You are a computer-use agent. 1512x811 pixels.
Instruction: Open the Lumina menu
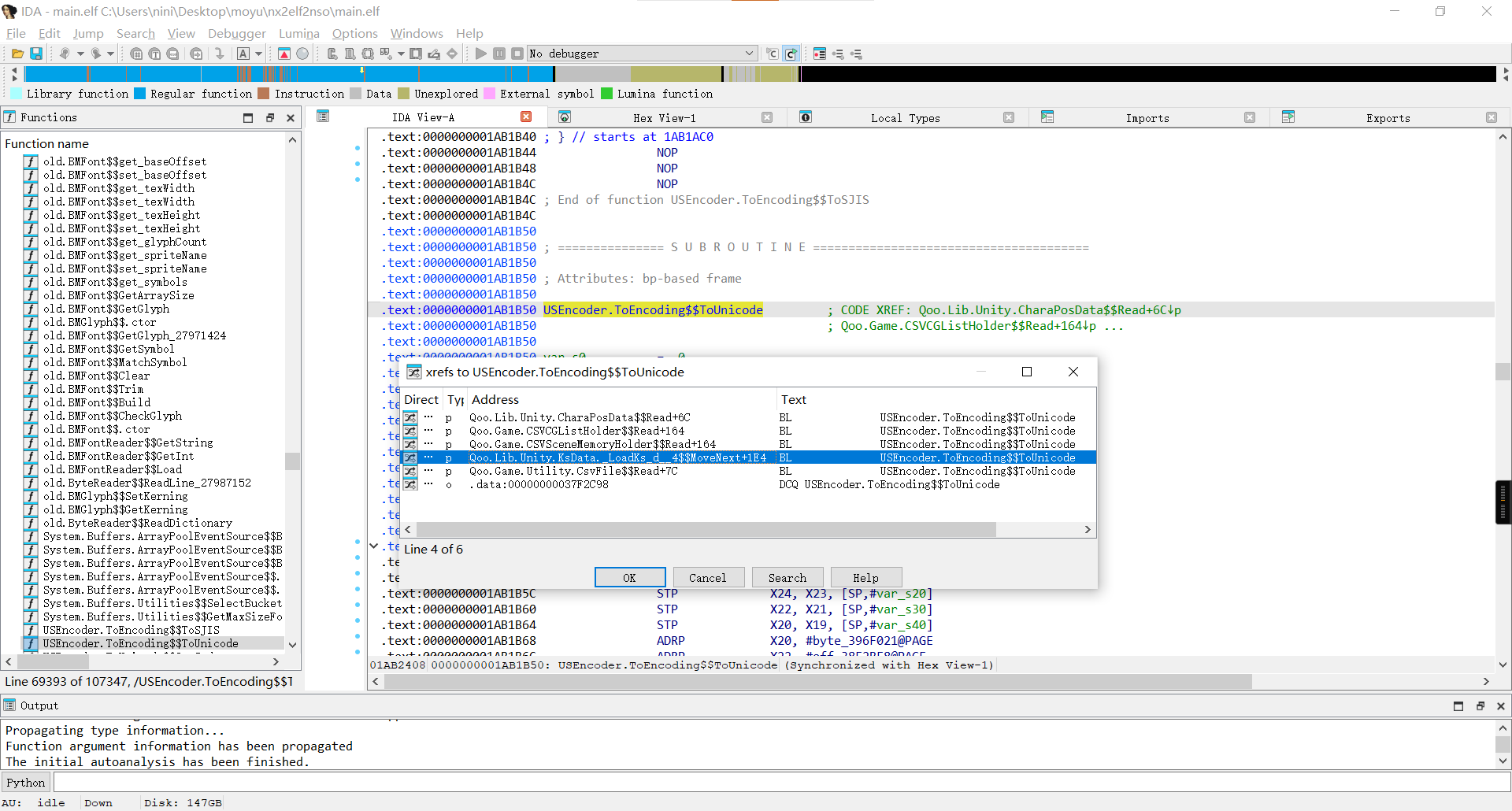(298, 33)
